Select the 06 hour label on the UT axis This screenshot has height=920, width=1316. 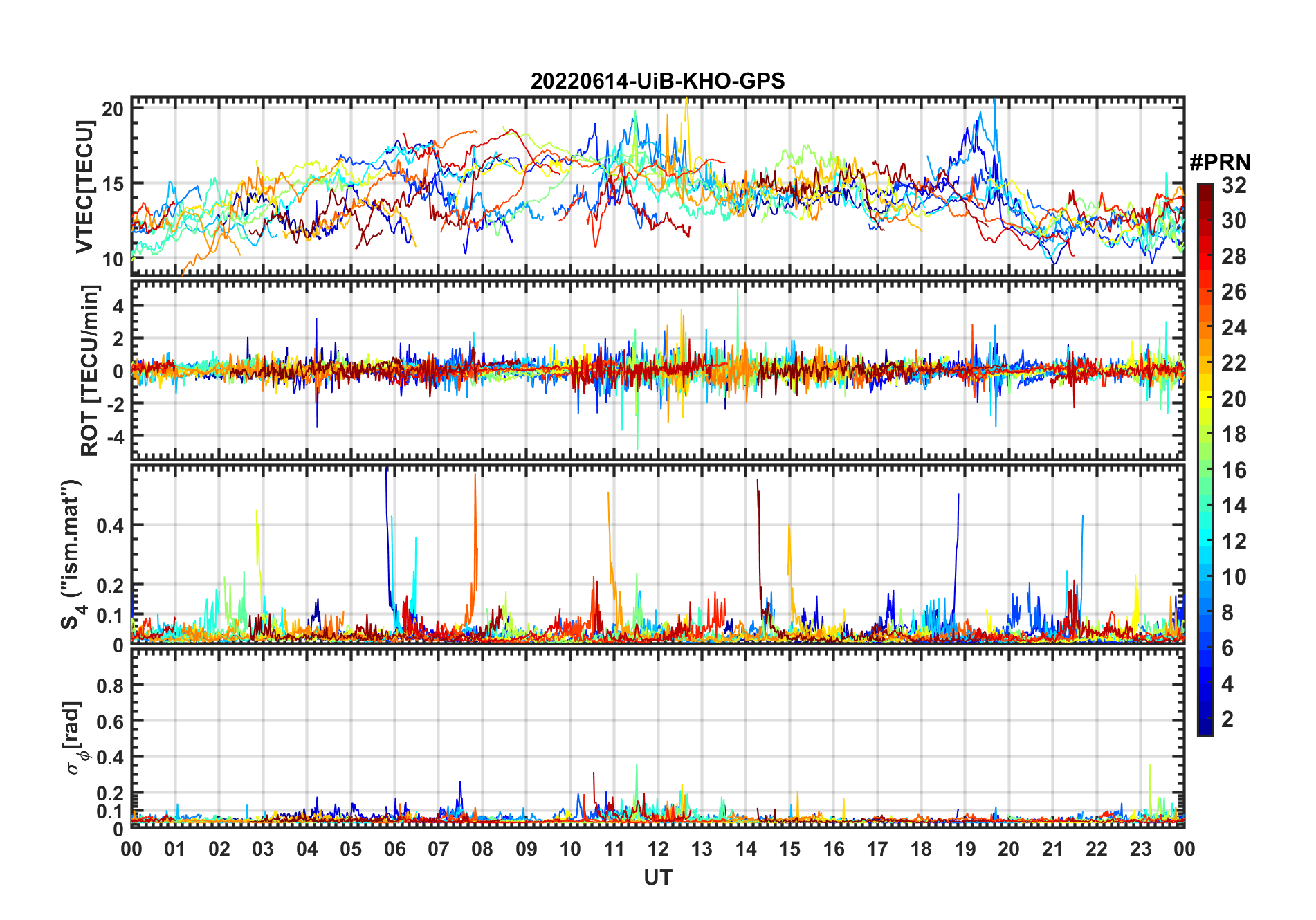pyautogui.click(x=394, y=849)
